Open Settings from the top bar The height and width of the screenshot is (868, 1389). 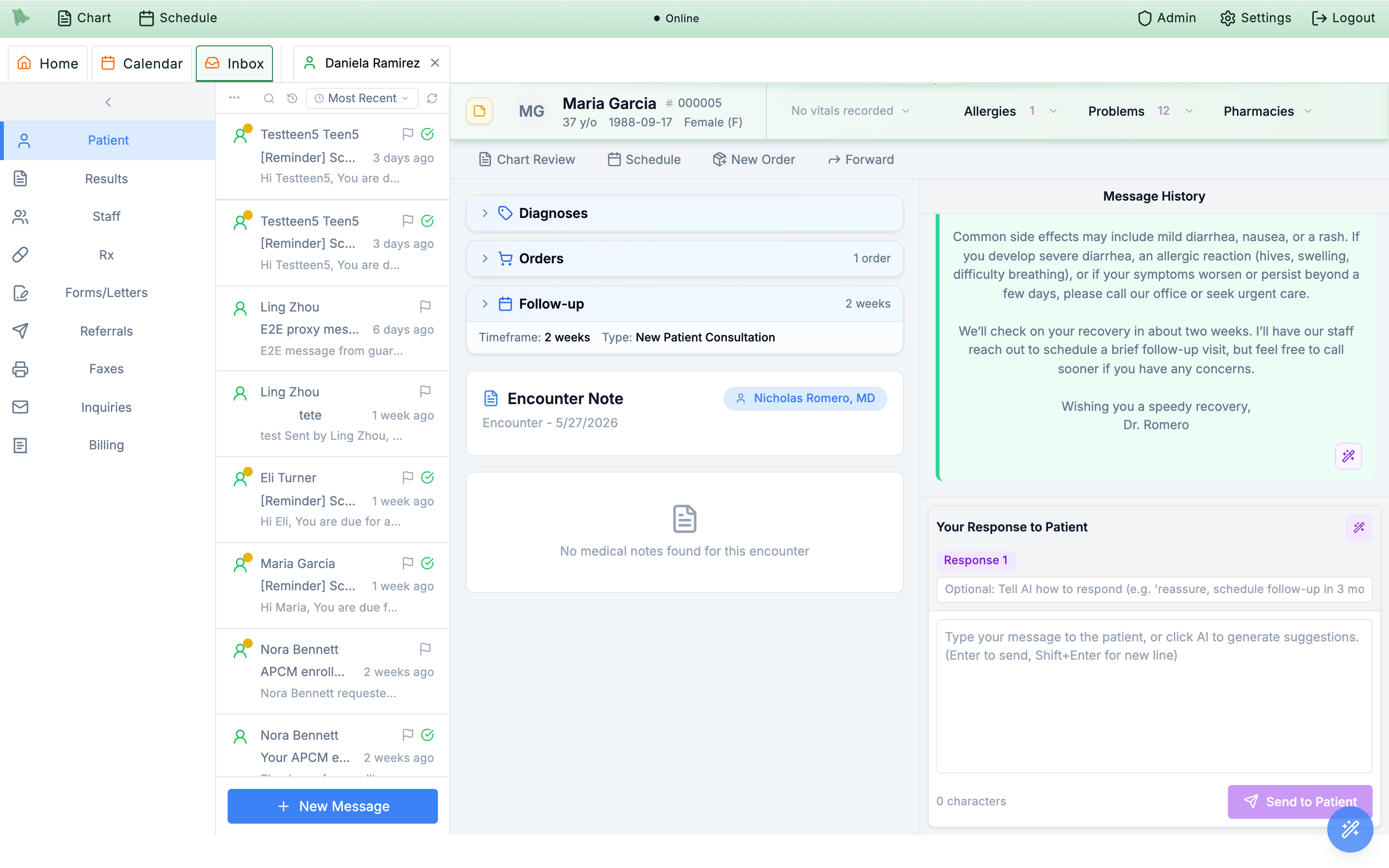coord(1256,18)
